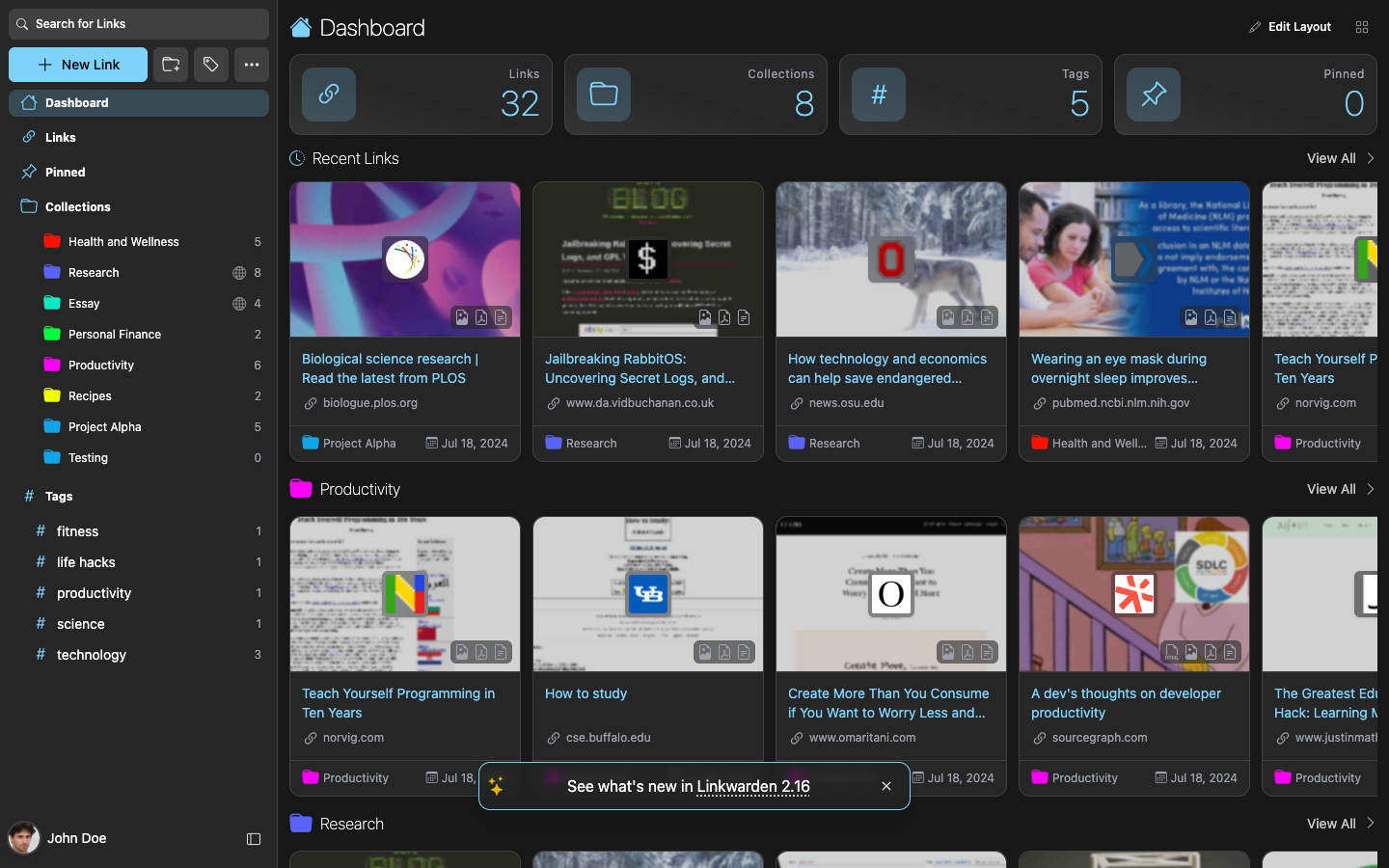Viewport: 1389px width, 868px height.
Task: Click the link icon in the Links stat card
Action: [x=329, y=95]
